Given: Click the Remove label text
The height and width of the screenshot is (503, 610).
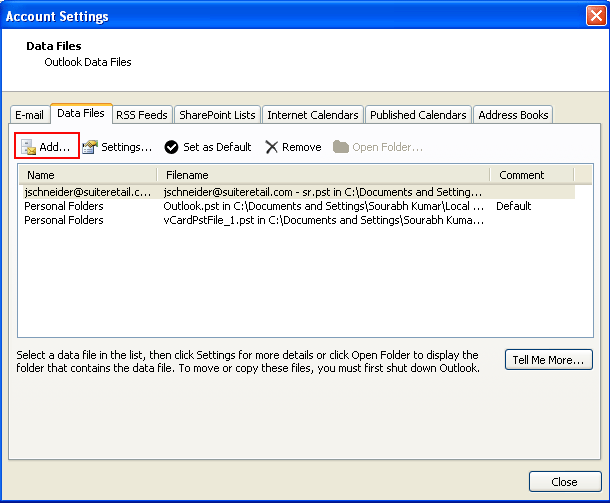Looking at the screenshot, I should (x=301, y=147).
